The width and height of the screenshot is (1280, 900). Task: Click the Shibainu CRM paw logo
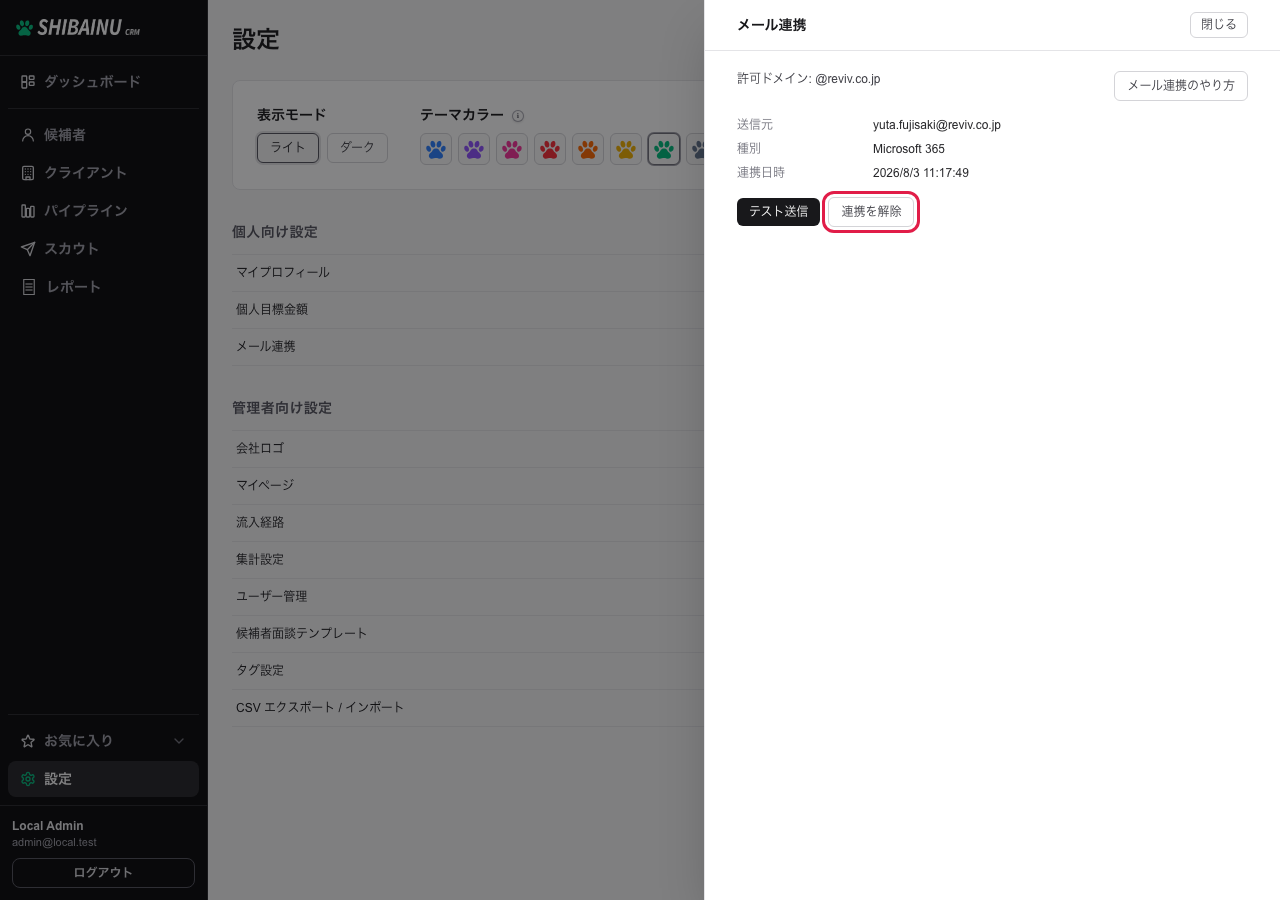(25, 28)
